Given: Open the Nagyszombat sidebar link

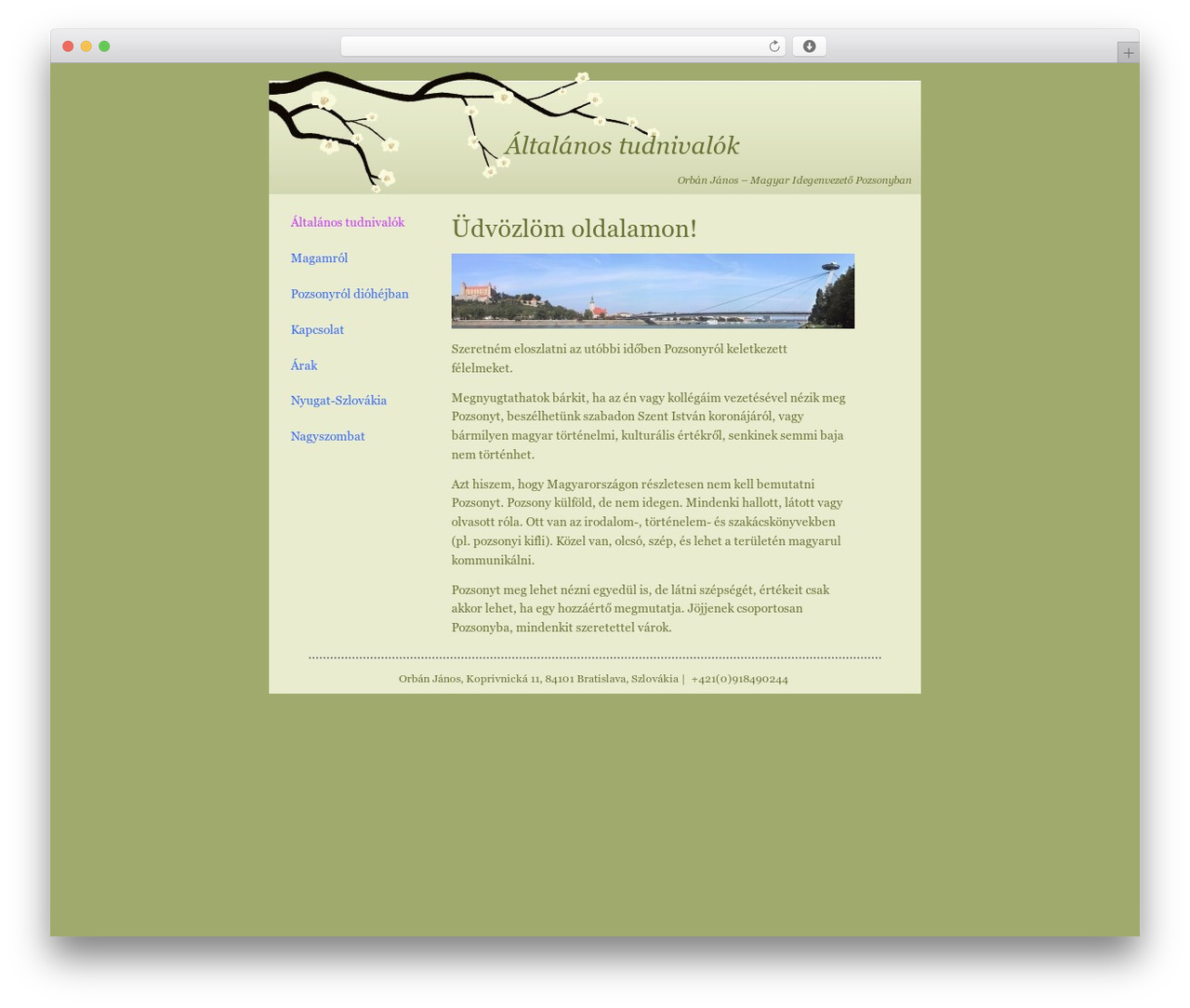Looking at the screenshot, I should point(327,436).
